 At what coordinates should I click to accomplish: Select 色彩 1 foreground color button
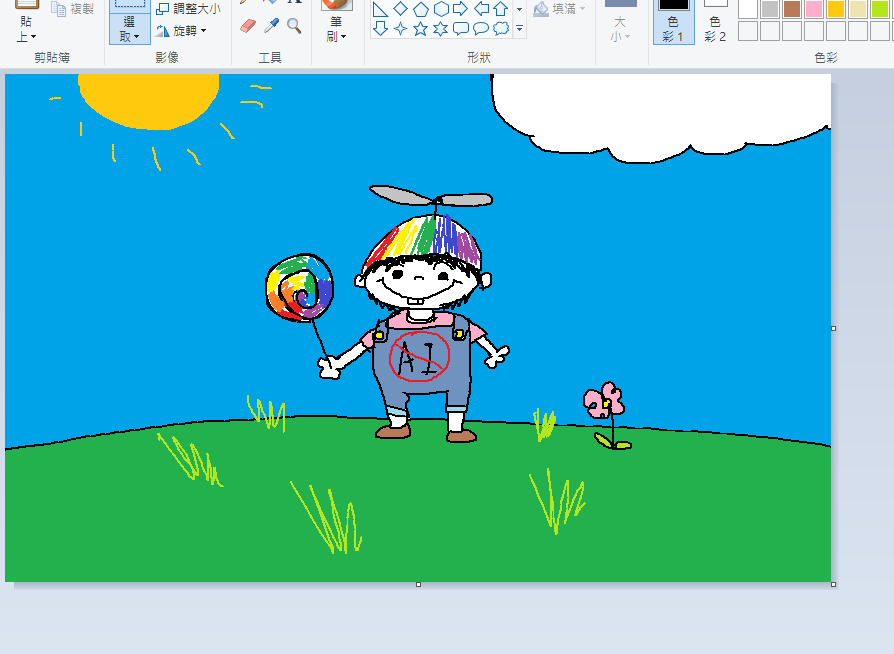coord(673,22)
